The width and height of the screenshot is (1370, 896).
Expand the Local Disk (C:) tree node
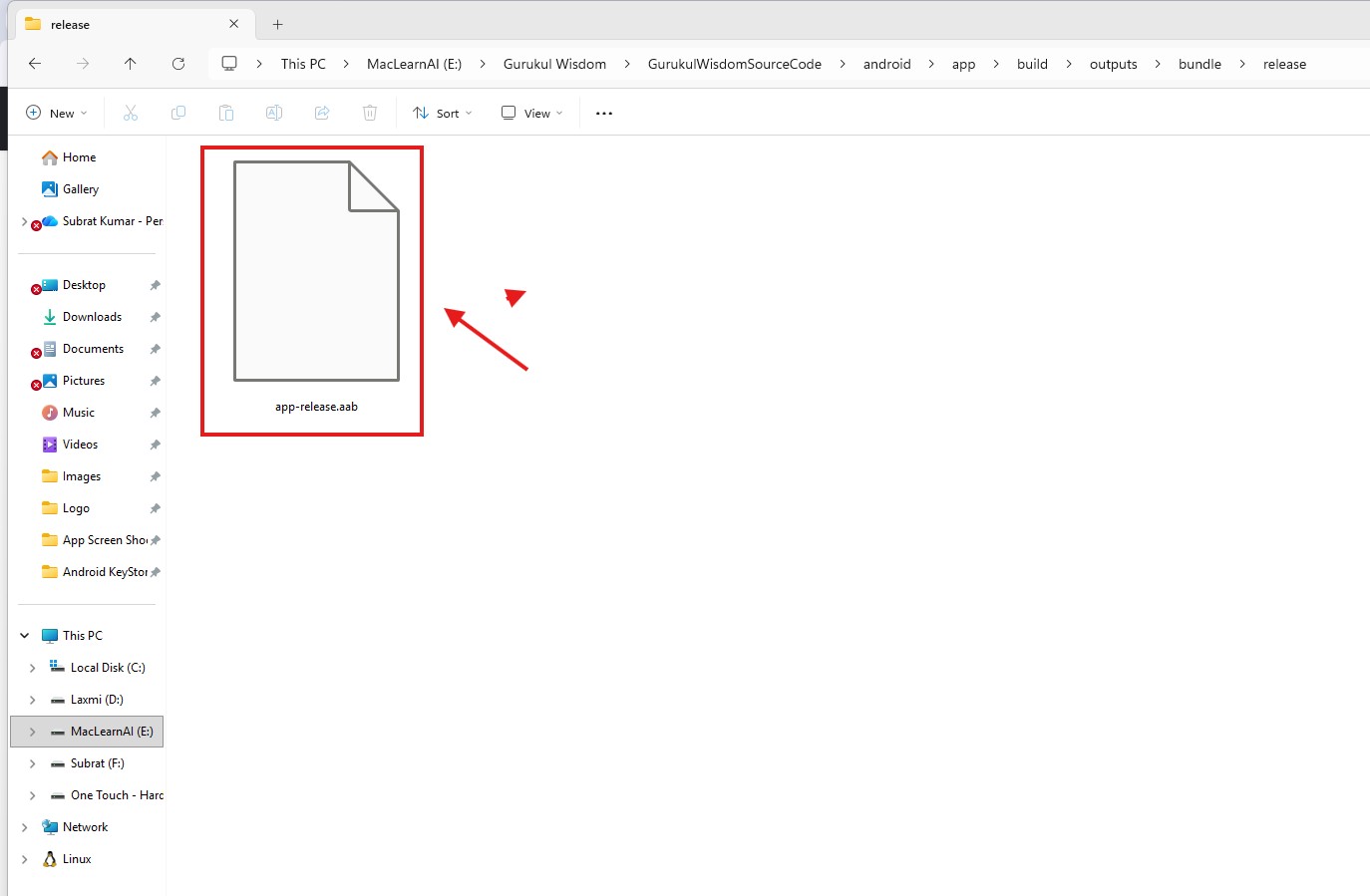pos(33,668)
